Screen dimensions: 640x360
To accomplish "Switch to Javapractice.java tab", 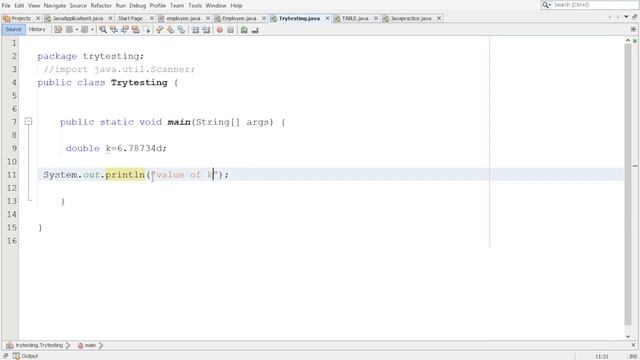I will (x=411, y=18).
